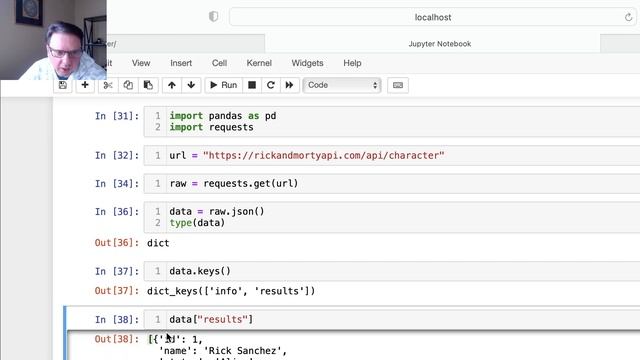Copy selected cells icon
Image resolution: width=640 pixels, height=360 pixels.
click(x=128, y=85)
